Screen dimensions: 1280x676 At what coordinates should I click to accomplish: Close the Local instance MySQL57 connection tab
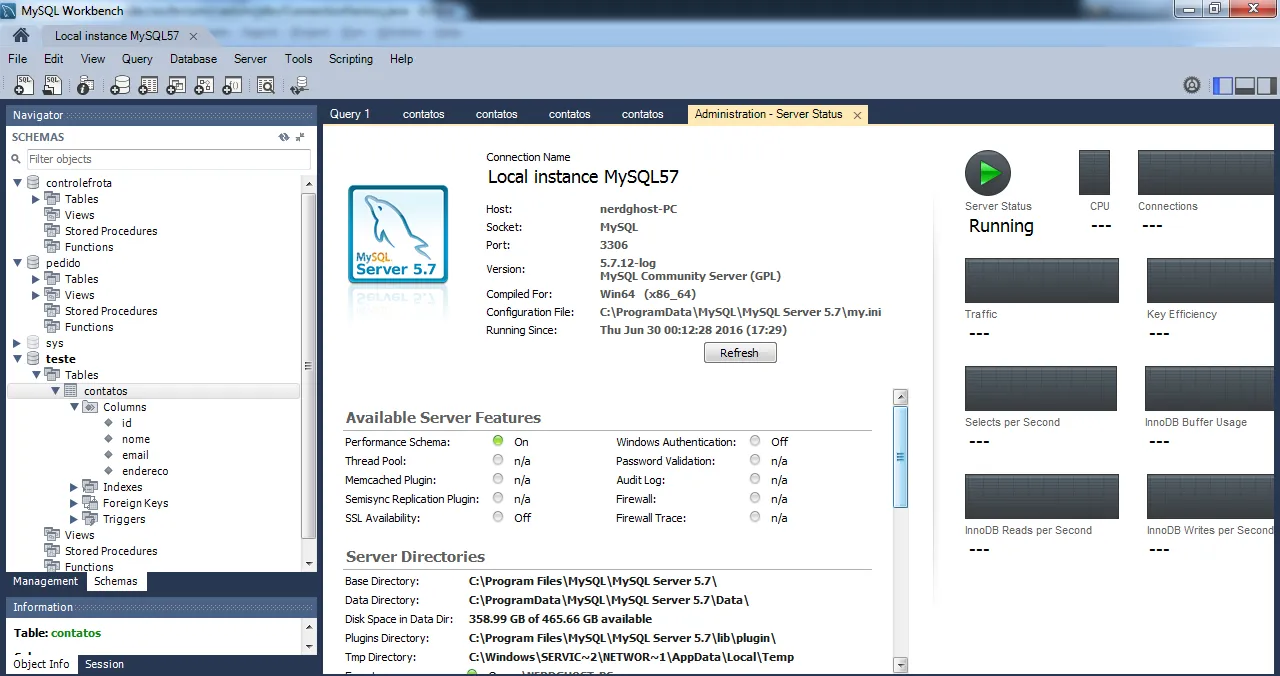point(193,36)
